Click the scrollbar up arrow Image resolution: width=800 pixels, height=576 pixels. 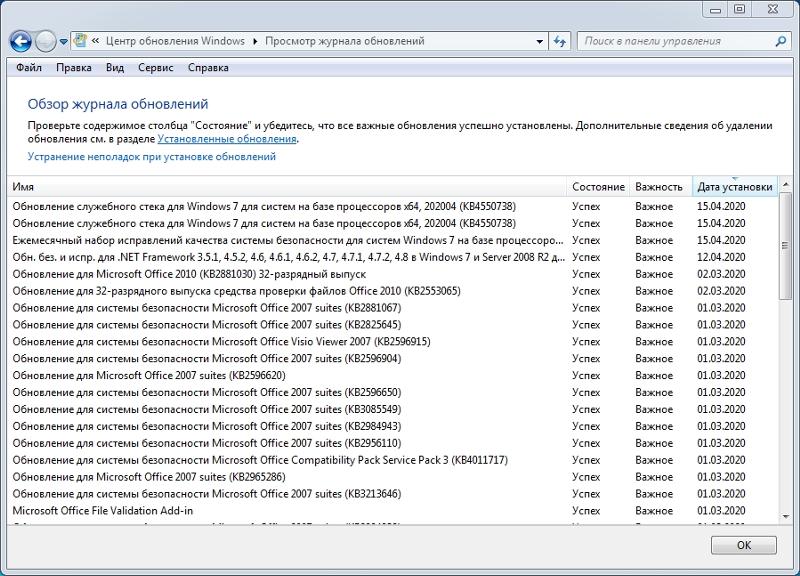click(x=786, y=184)
